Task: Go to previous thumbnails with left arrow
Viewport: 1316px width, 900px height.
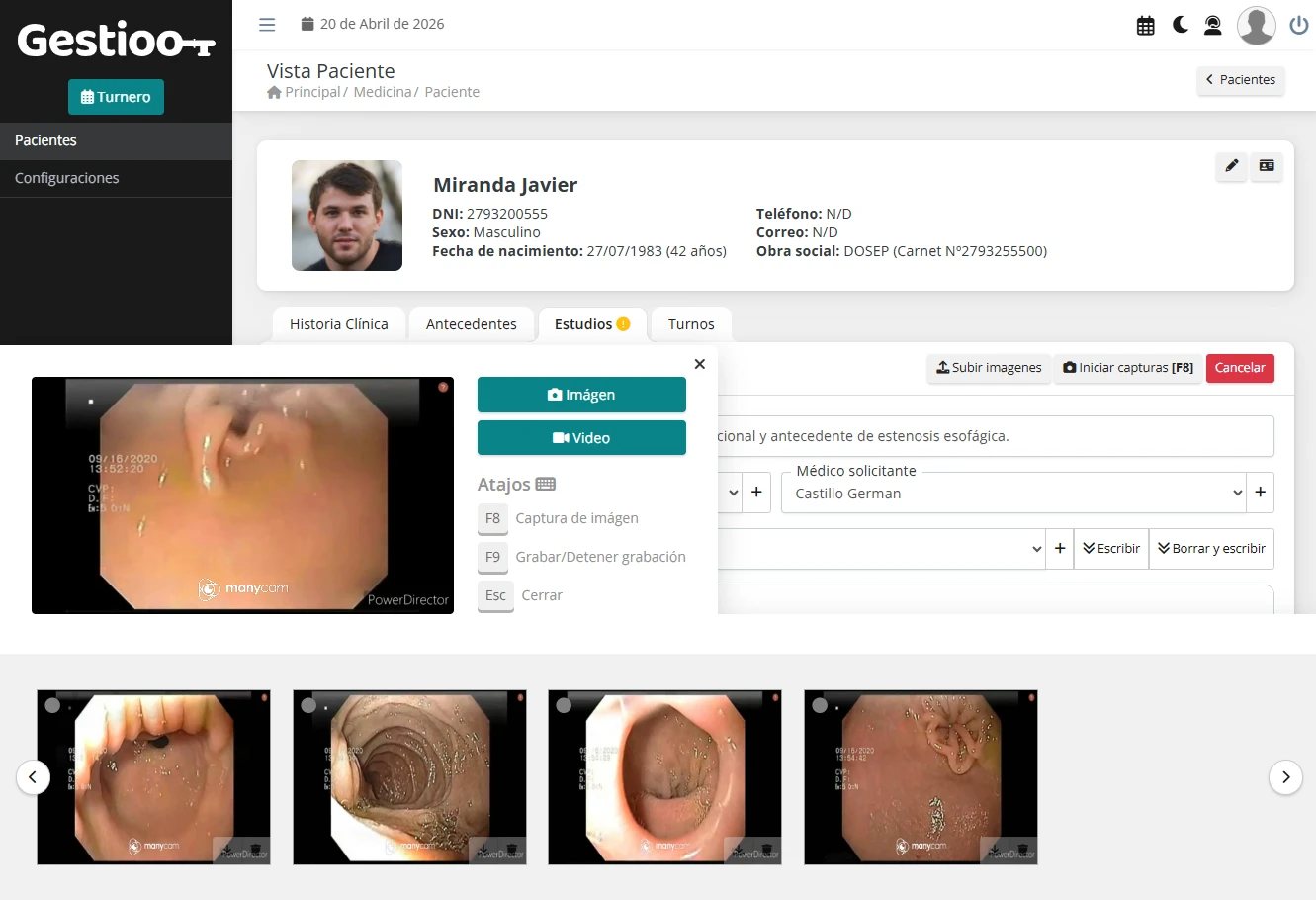Action: [33, 777]
